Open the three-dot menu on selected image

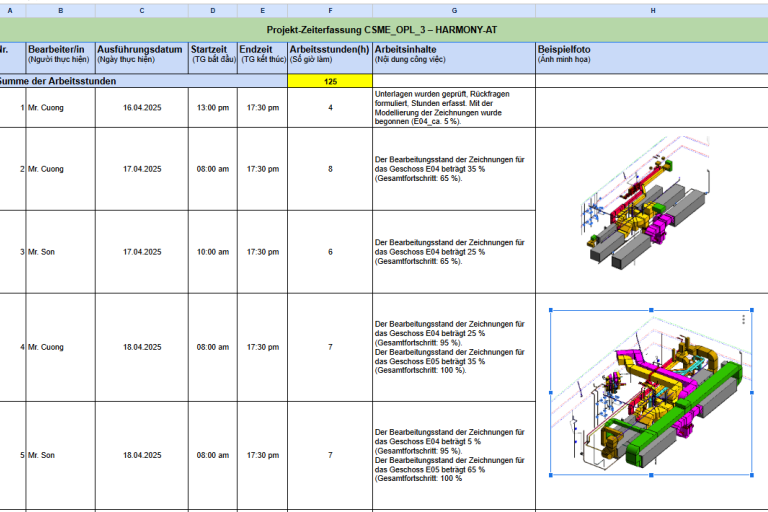tap(743, 320)
